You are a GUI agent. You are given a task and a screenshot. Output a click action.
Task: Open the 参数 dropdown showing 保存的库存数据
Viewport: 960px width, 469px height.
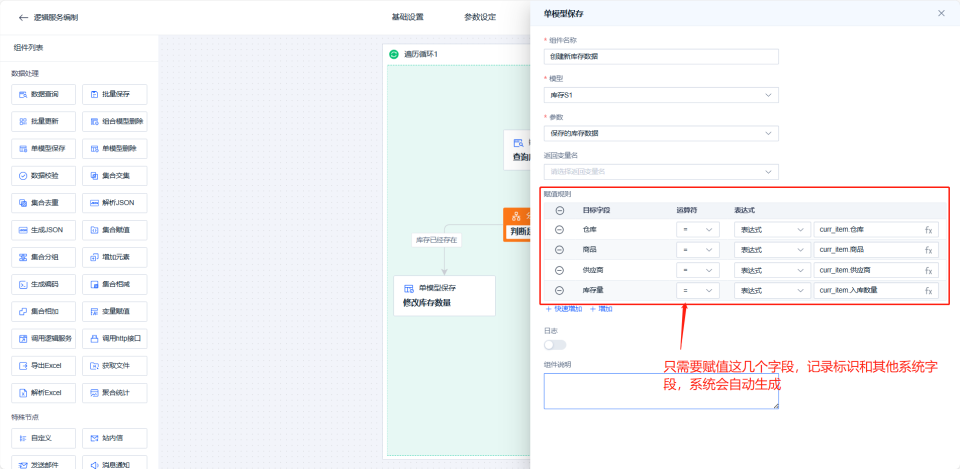pyautogui.click(x=661, y=133)
